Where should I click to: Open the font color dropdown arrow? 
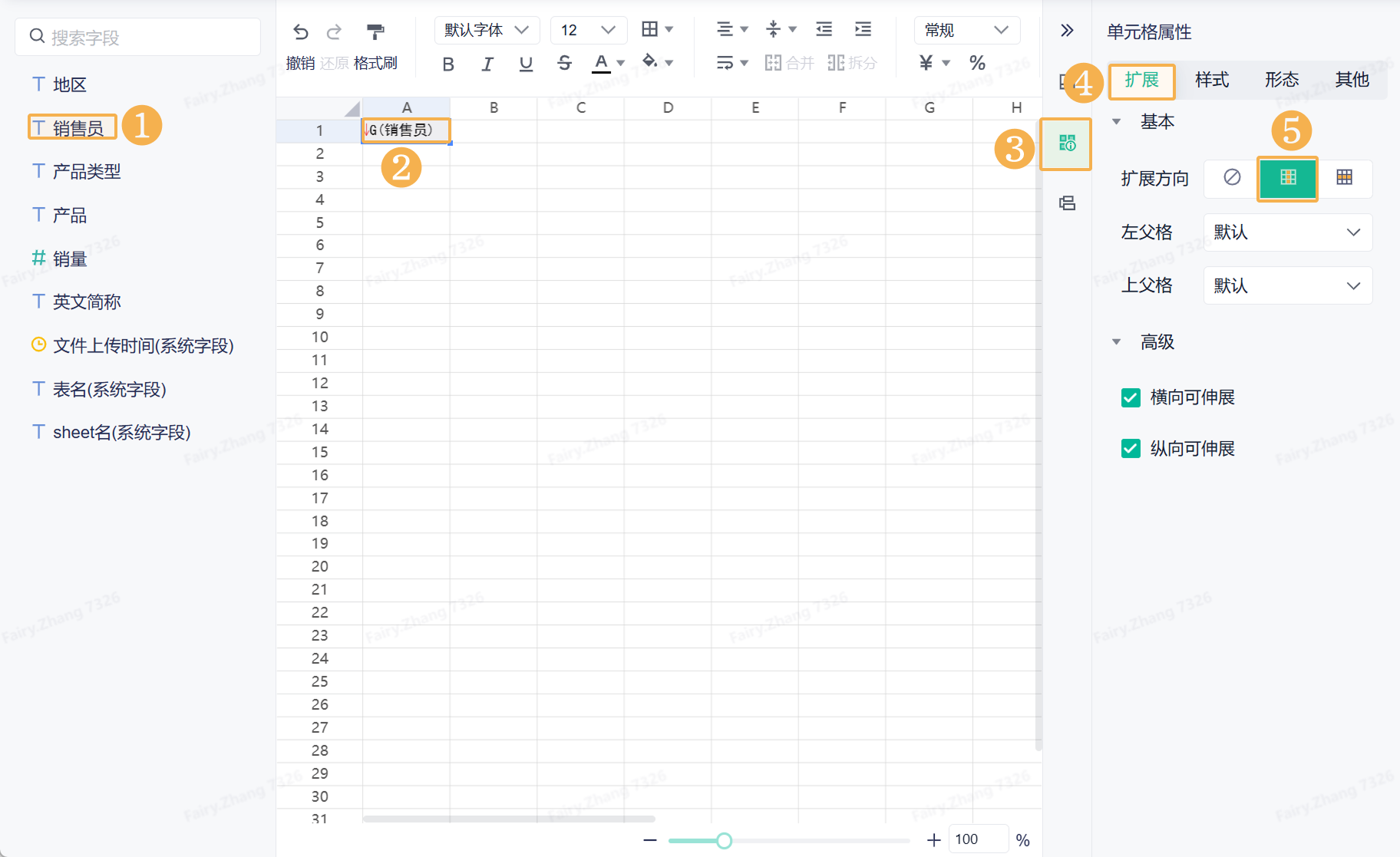(x=621, y=63)
